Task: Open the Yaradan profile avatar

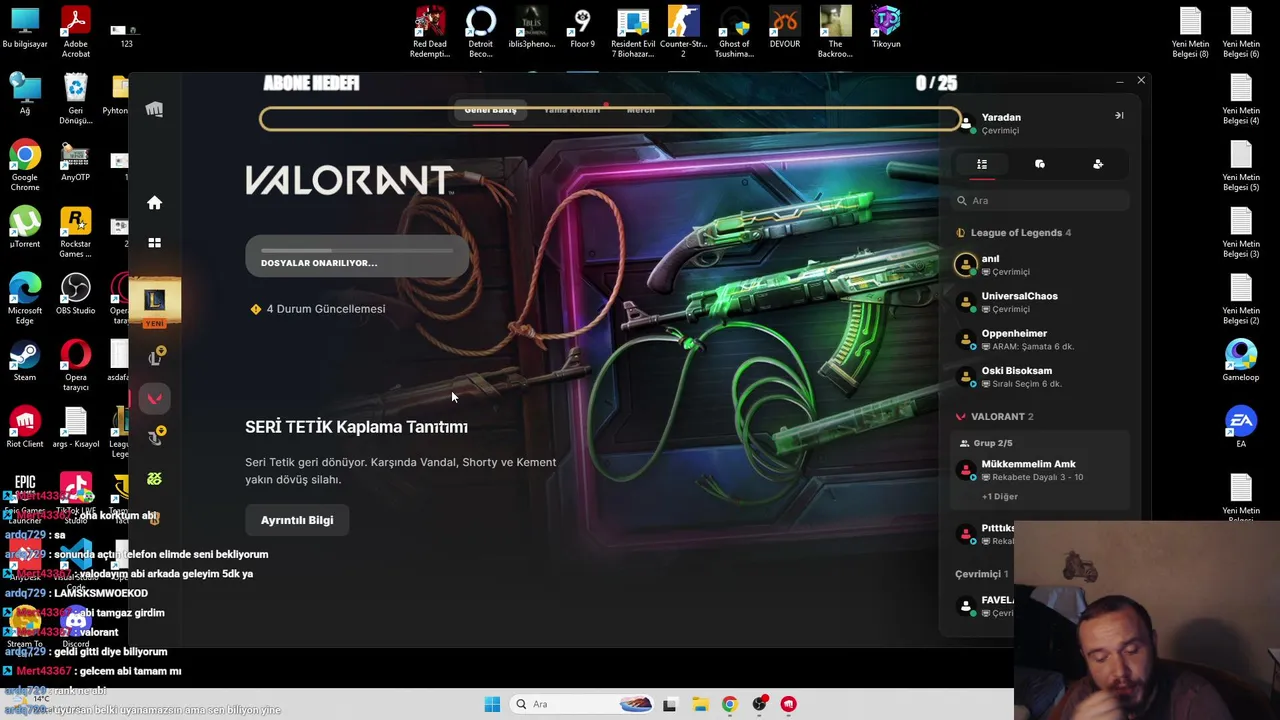Action: (x=966, y=123)
